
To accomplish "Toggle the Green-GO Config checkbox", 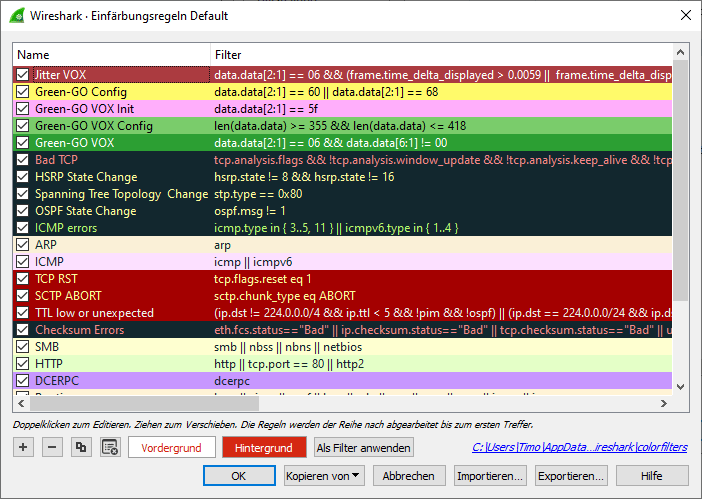I will [22, 92].
